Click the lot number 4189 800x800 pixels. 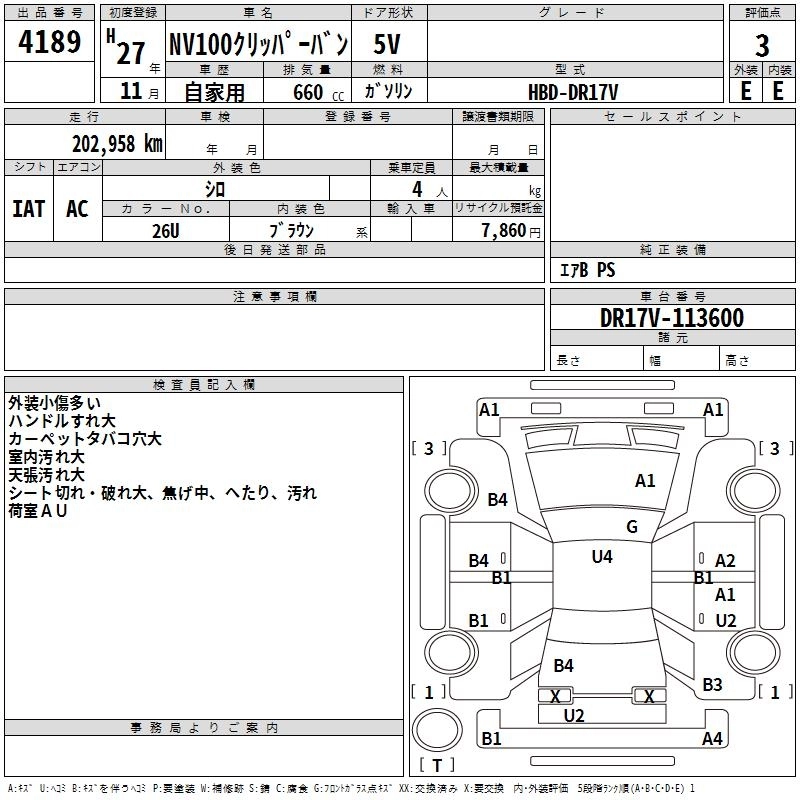tap(50, 45)
